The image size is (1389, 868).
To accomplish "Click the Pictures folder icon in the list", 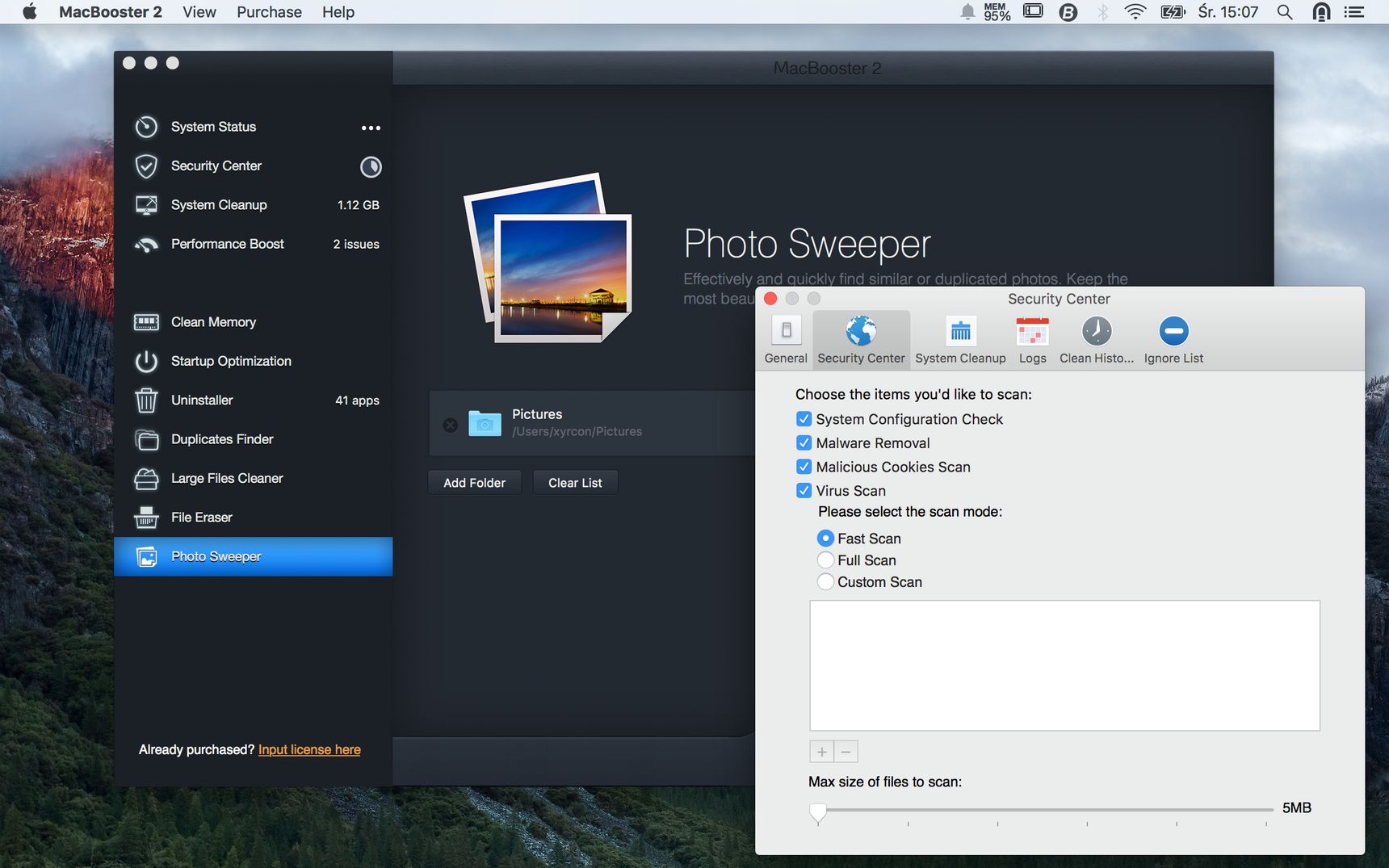I will click(485, 423).
